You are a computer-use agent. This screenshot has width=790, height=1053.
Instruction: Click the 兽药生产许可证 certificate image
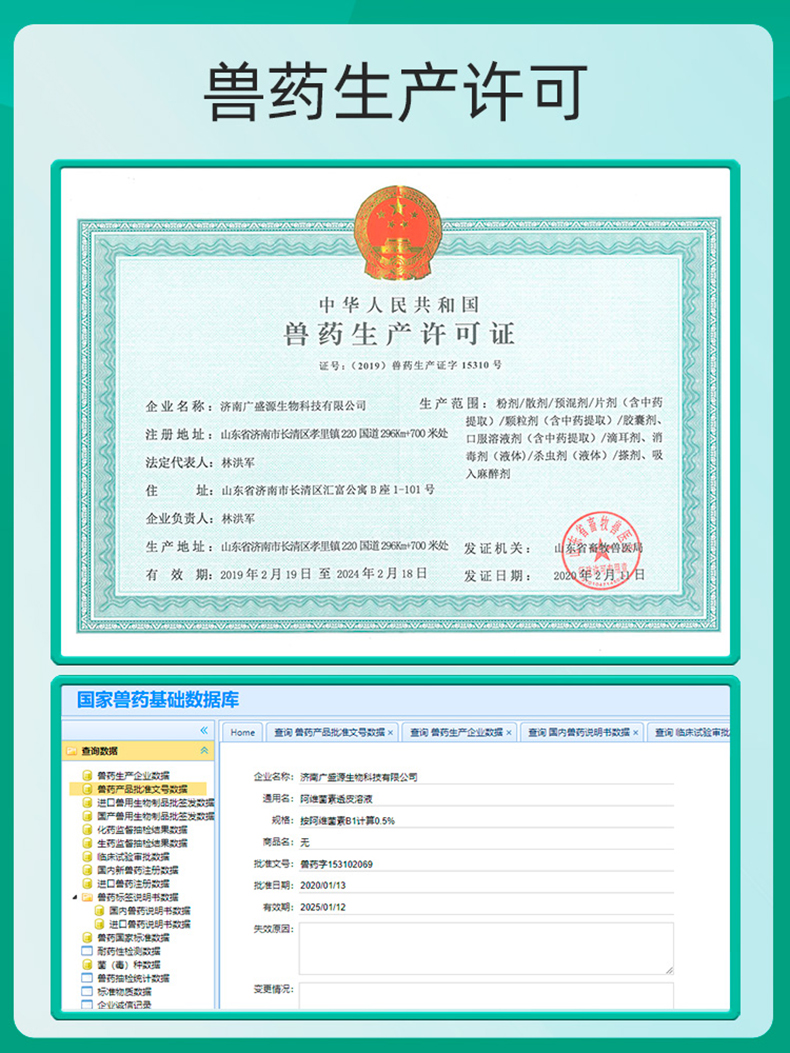pos(398,412)
